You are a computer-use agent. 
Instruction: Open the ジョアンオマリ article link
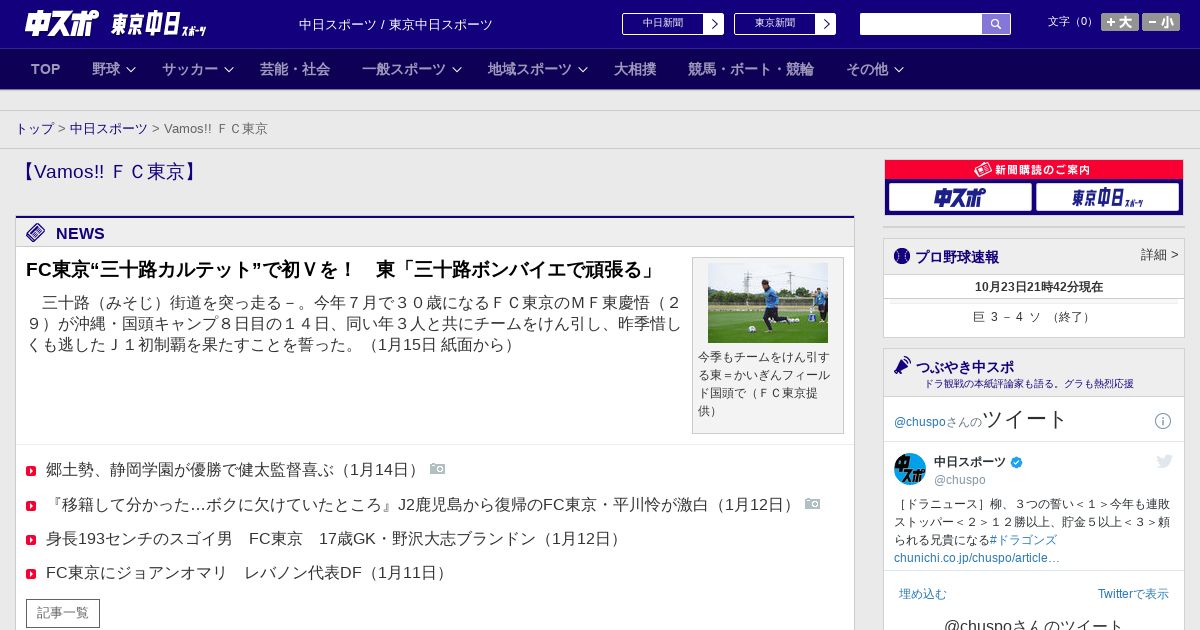[249, 573]
